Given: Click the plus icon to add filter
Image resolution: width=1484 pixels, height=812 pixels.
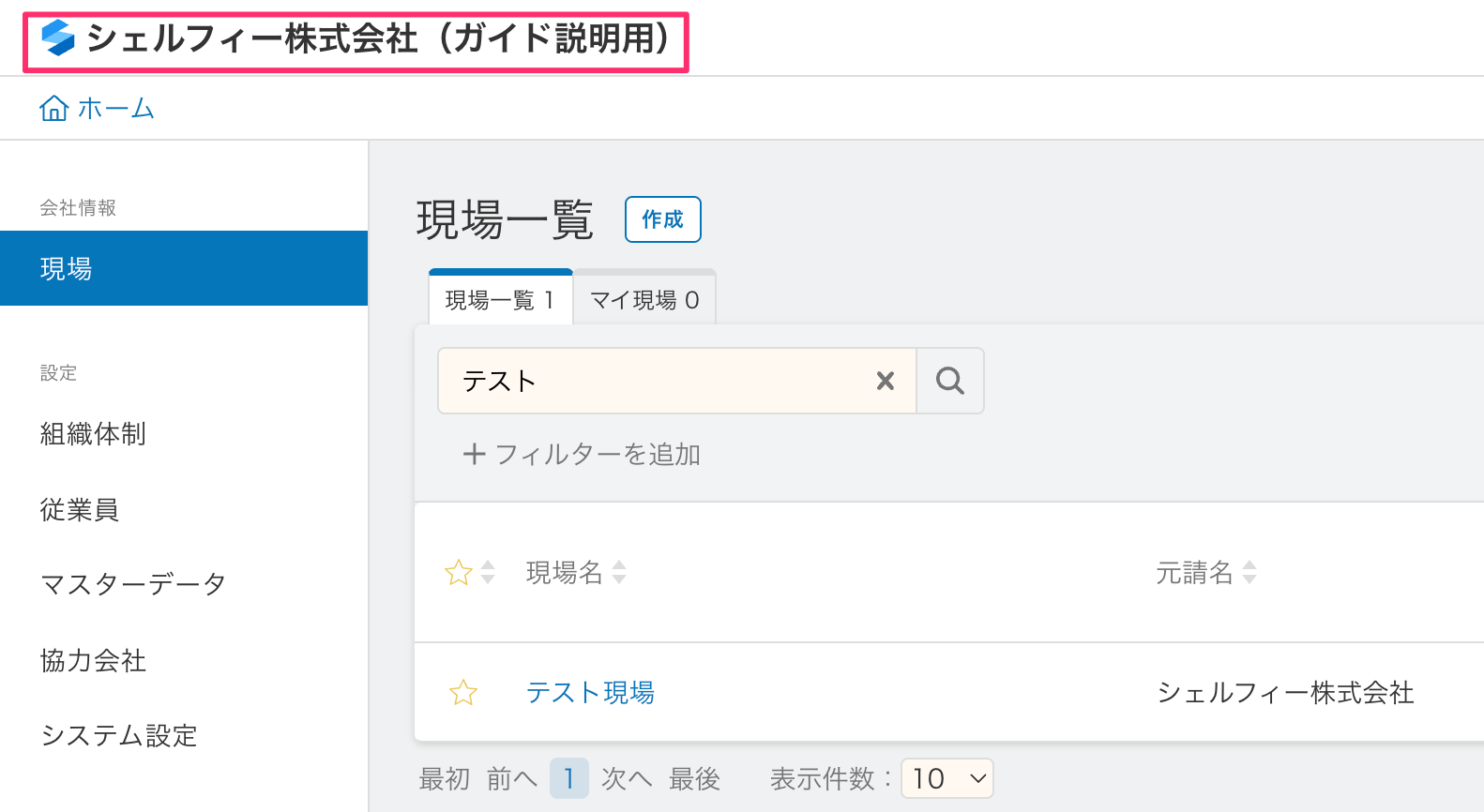Looking at the screenshot, I should [474, 455].
